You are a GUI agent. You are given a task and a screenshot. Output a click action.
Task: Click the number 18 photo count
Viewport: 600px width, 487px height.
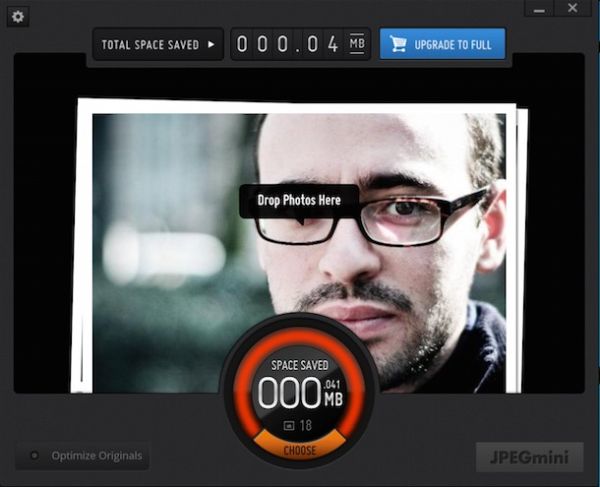[x=307, y=425]
